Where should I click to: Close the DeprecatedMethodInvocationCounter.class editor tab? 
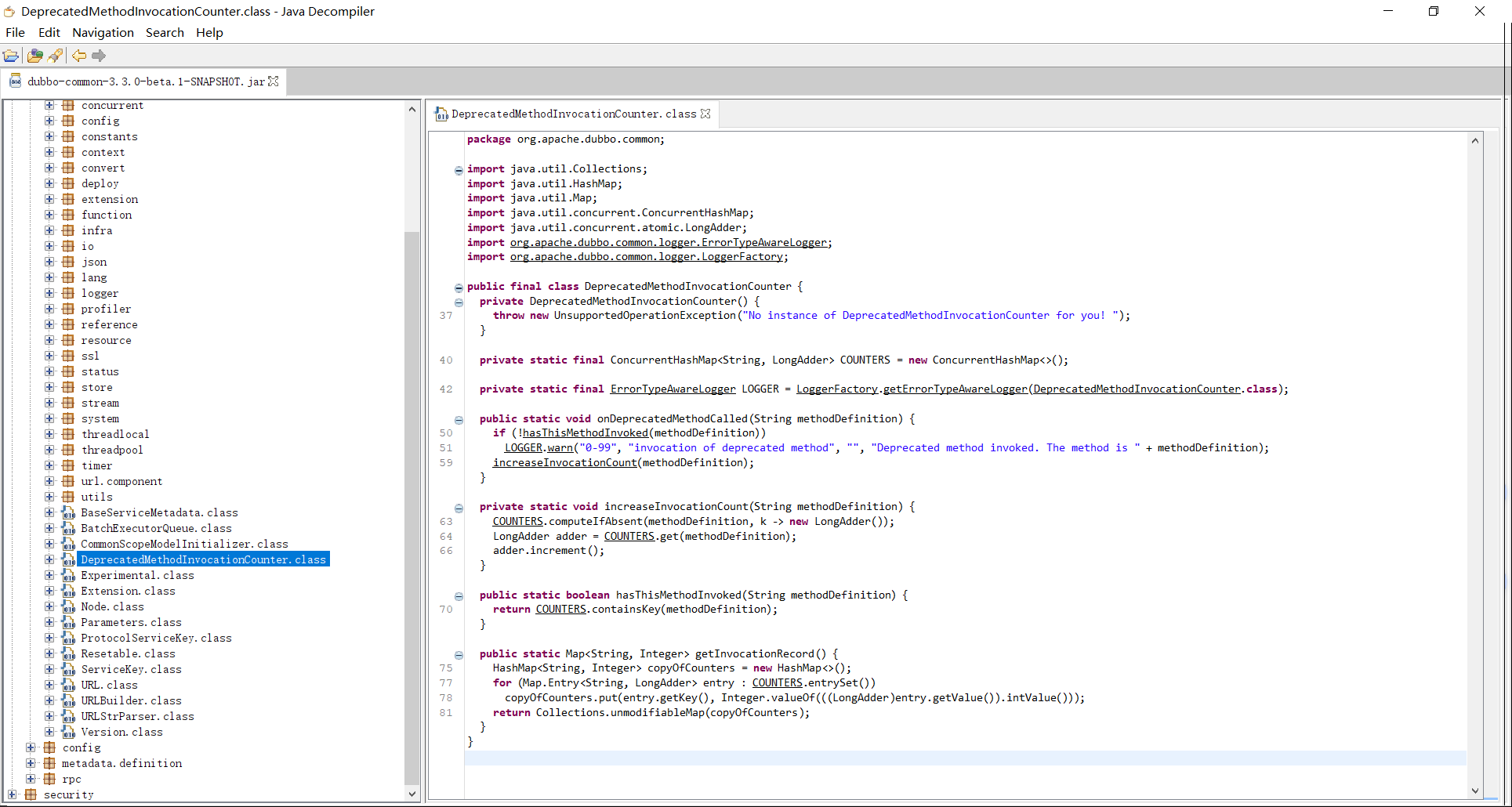705,114
